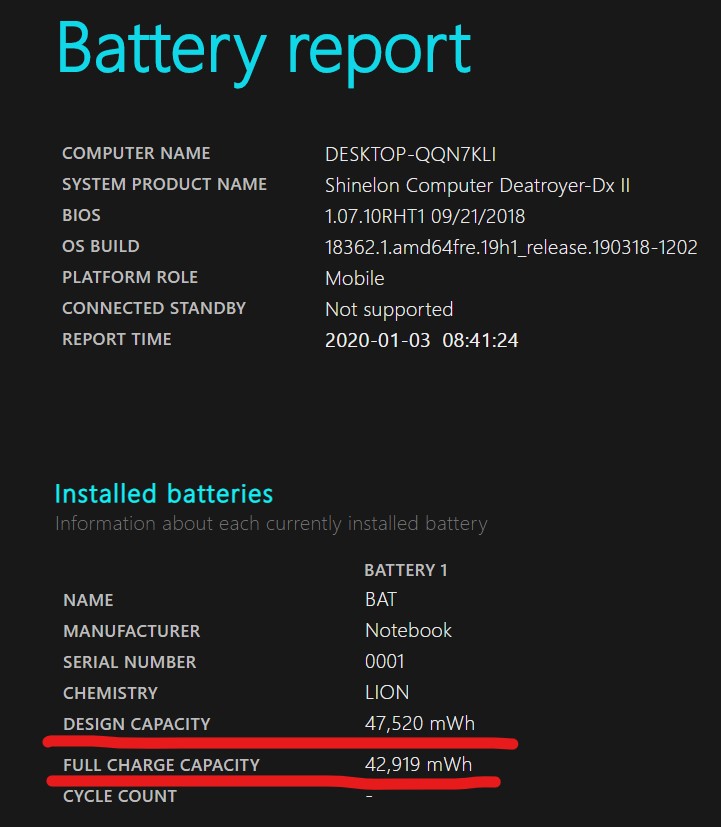The height and width of the screenshot is (827, 721).
Task: Click Shinelon Computer Deatroyer-Dx II text
Action: tap(477, 185)
